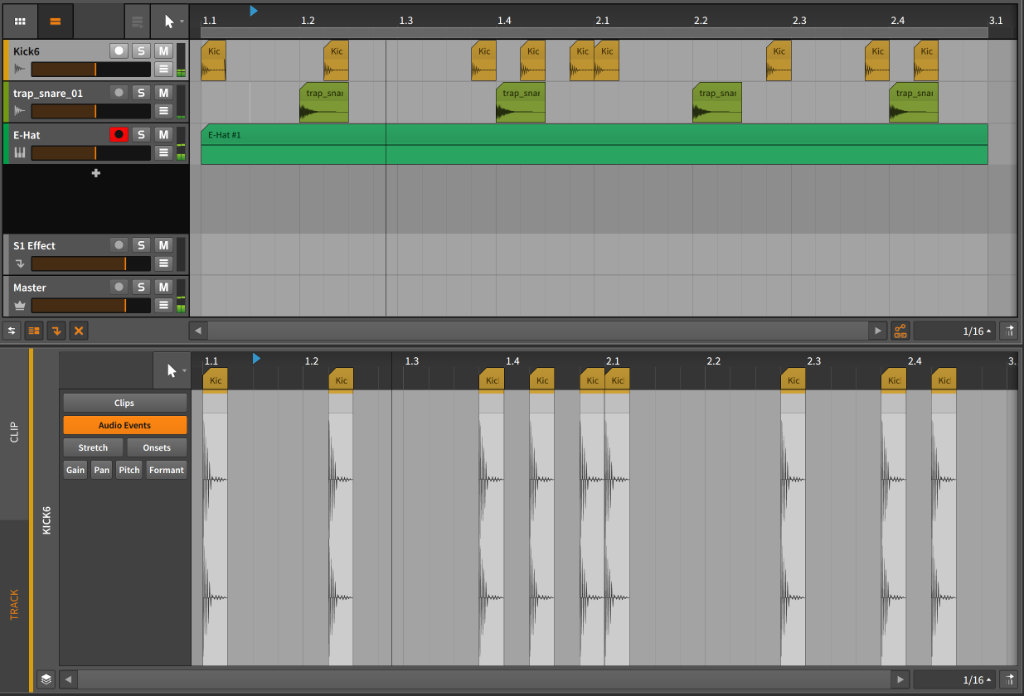Show the Pitch expression
The height and width of the screenshot is (696, 1024).
click(129, 469)
